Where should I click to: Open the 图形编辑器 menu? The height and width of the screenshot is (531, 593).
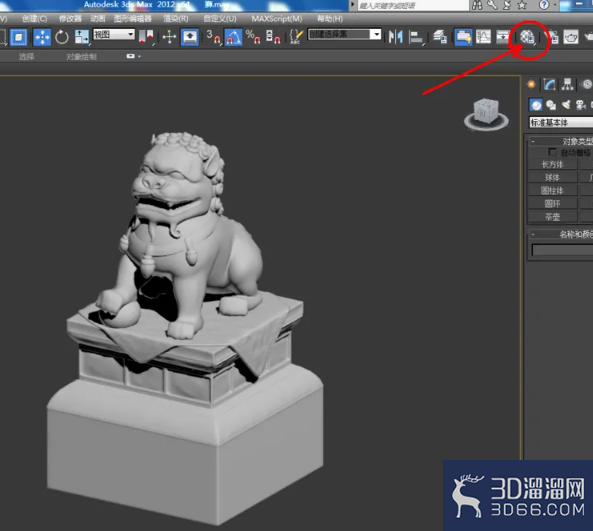tap(133, 19)
